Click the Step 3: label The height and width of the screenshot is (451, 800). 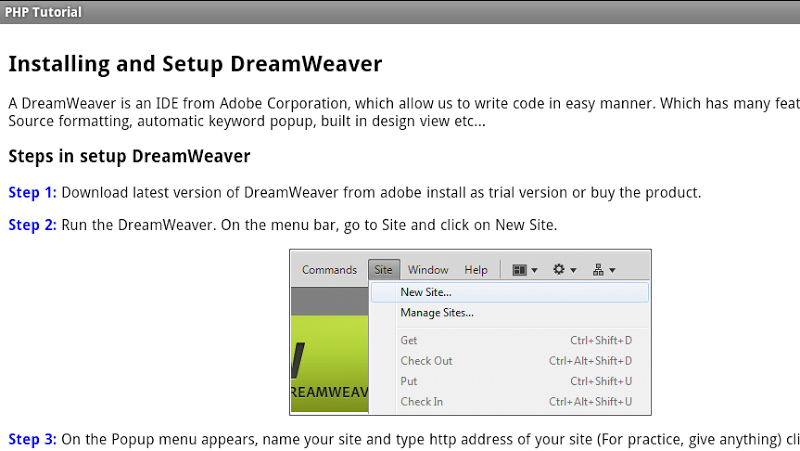[x=32, y=439]
